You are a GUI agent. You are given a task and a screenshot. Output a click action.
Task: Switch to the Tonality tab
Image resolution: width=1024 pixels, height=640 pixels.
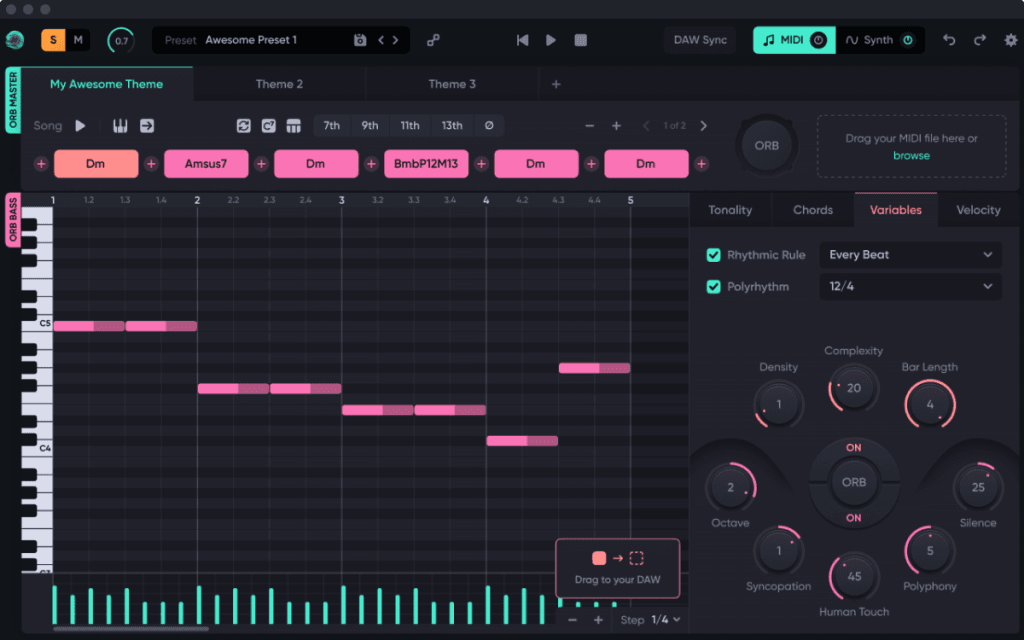pos(730,210)
